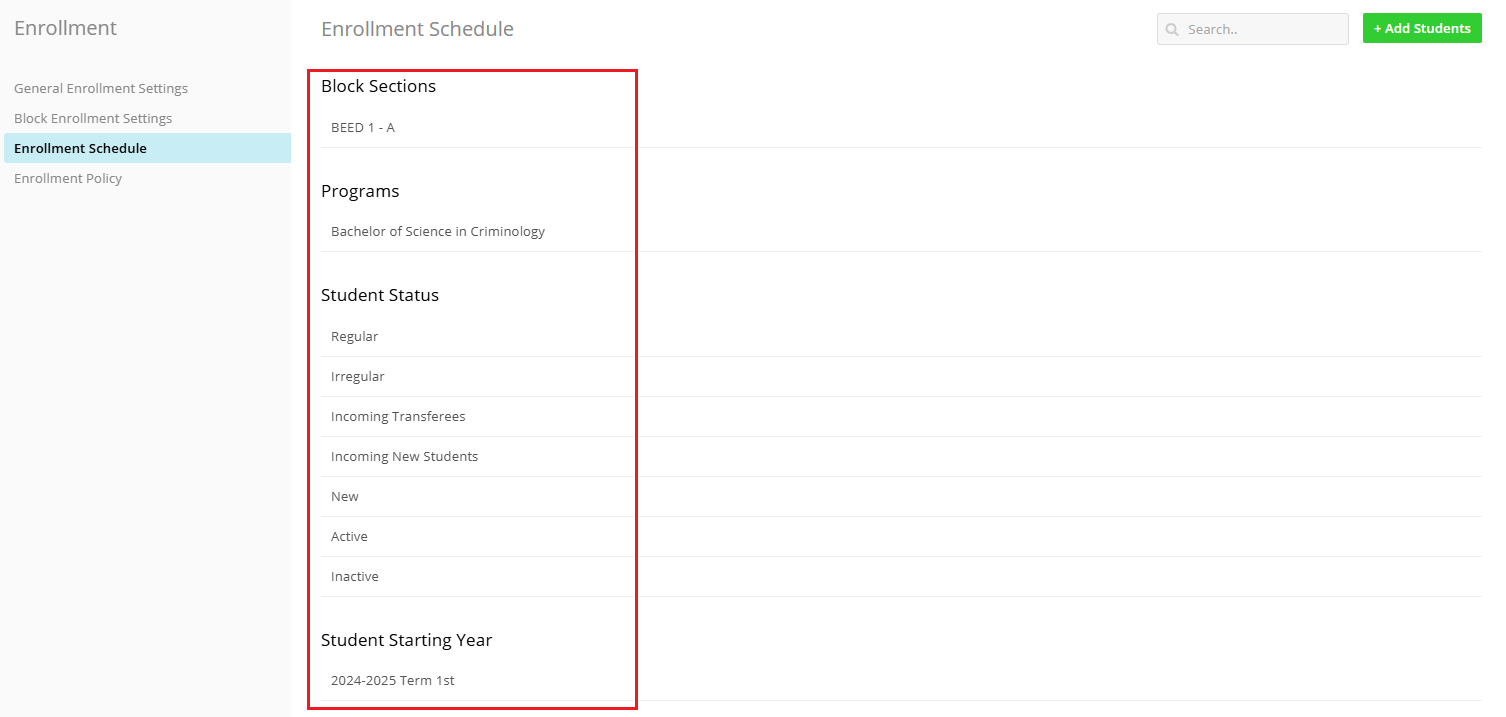This screenshot has width=1506, height=717.
Task: Select the BEED 1 - A block section
Action: coord(363,127)
